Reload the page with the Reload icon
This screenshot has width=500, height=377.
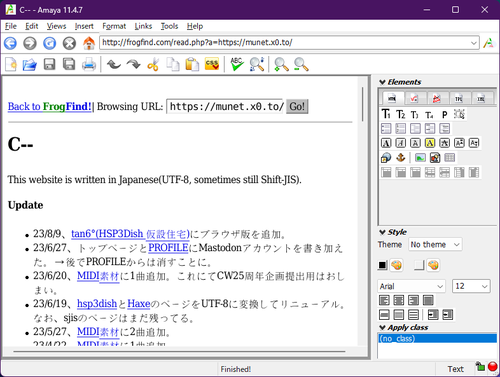pos(50,43)
